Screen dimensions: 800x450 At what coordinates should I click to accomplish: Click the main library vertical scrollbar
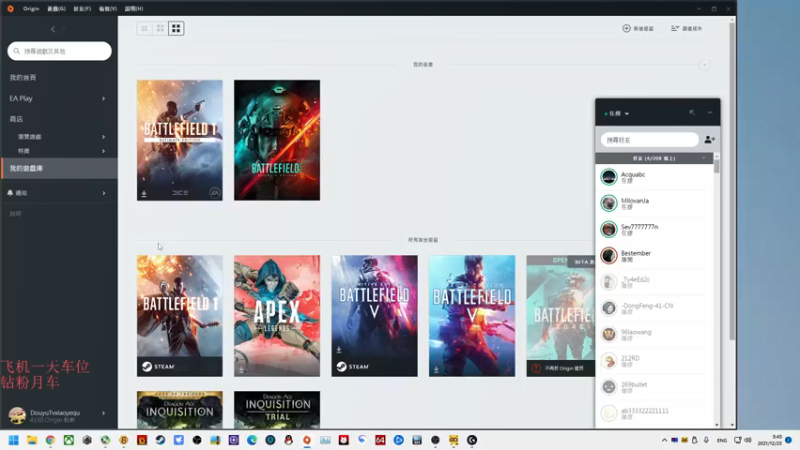732,181
